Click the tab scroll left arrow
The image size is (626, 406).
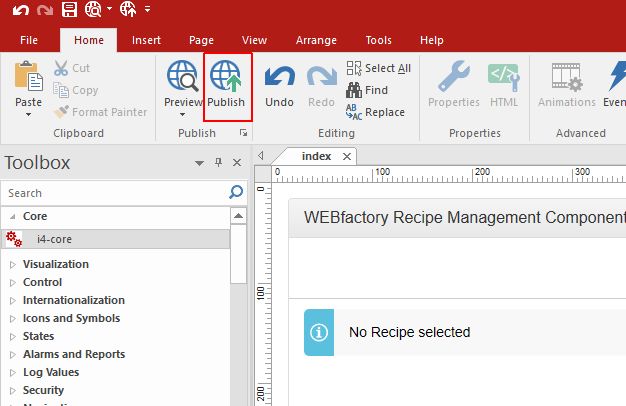261,155
